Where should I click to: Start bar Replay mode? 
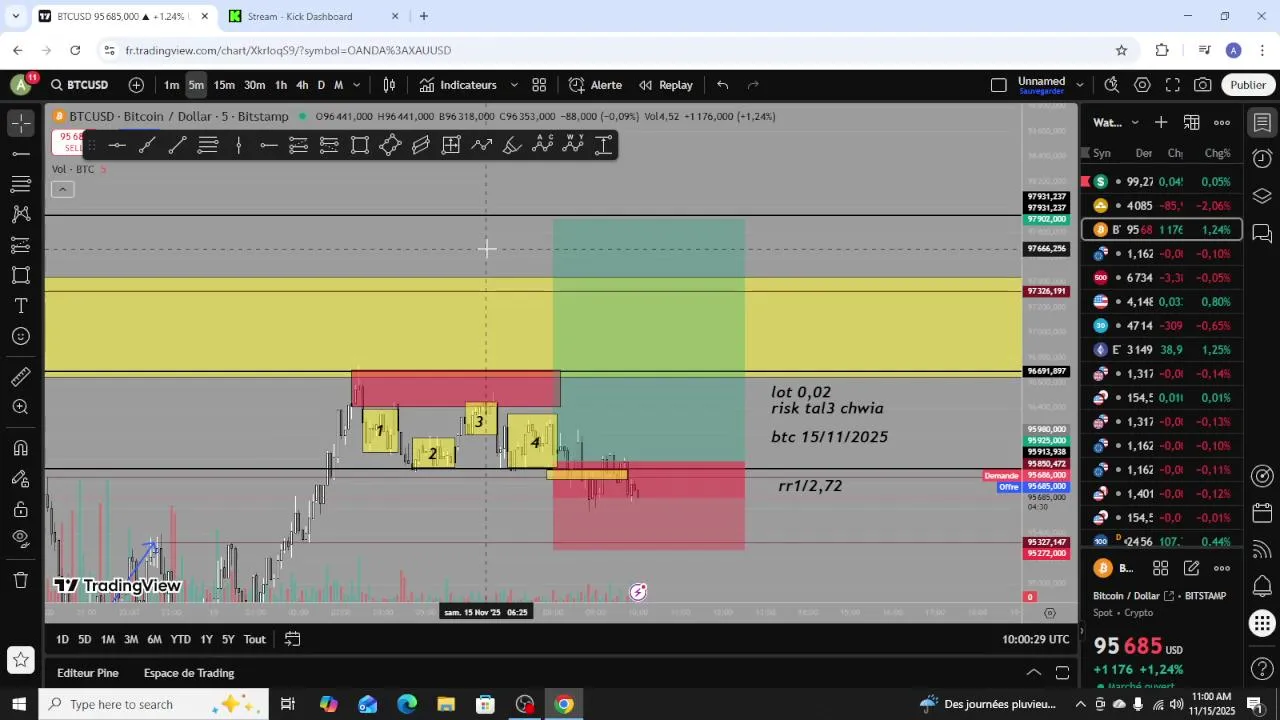pos(666,85)
